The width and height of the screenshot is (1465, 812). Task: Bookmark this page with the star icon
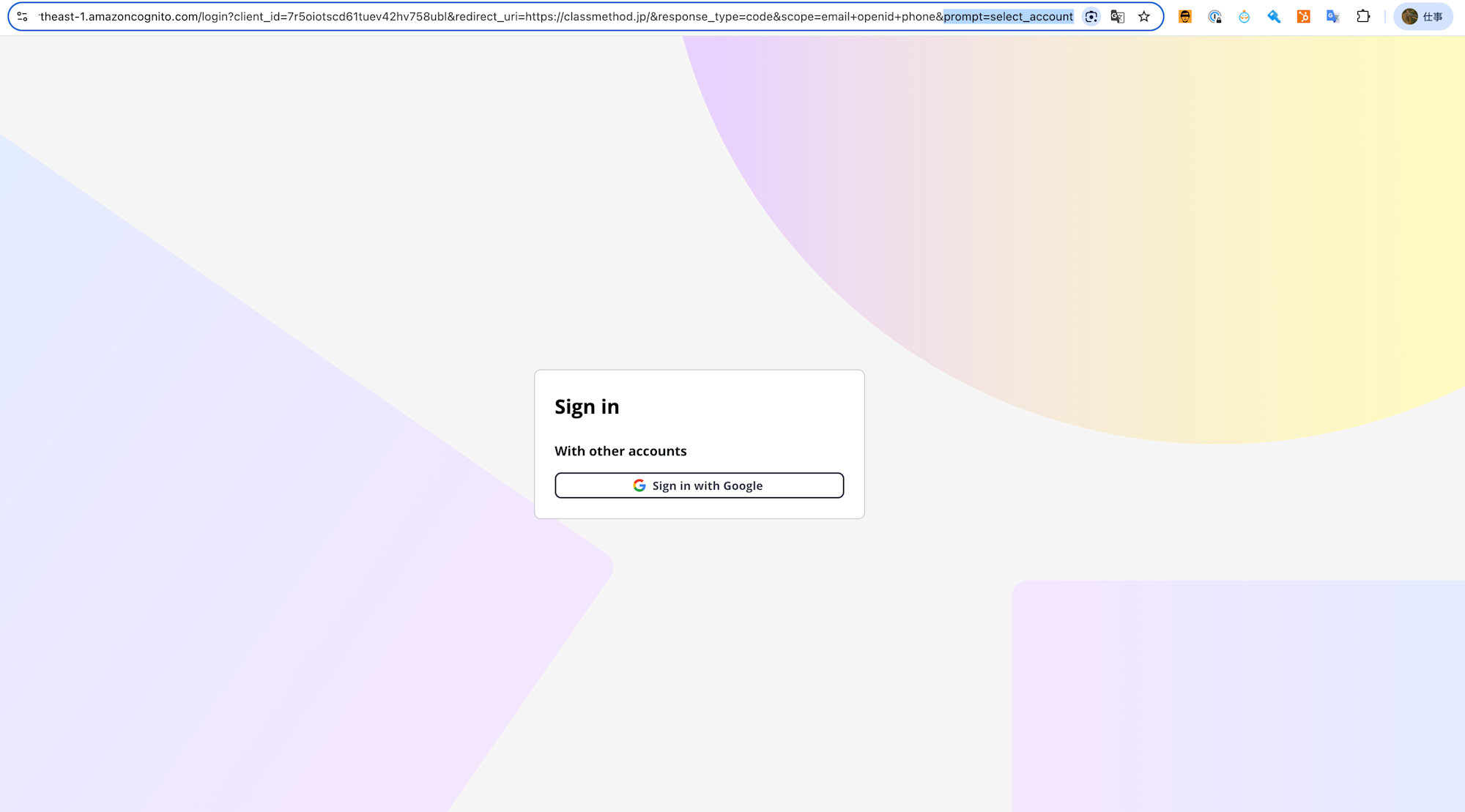[1143, 16]
